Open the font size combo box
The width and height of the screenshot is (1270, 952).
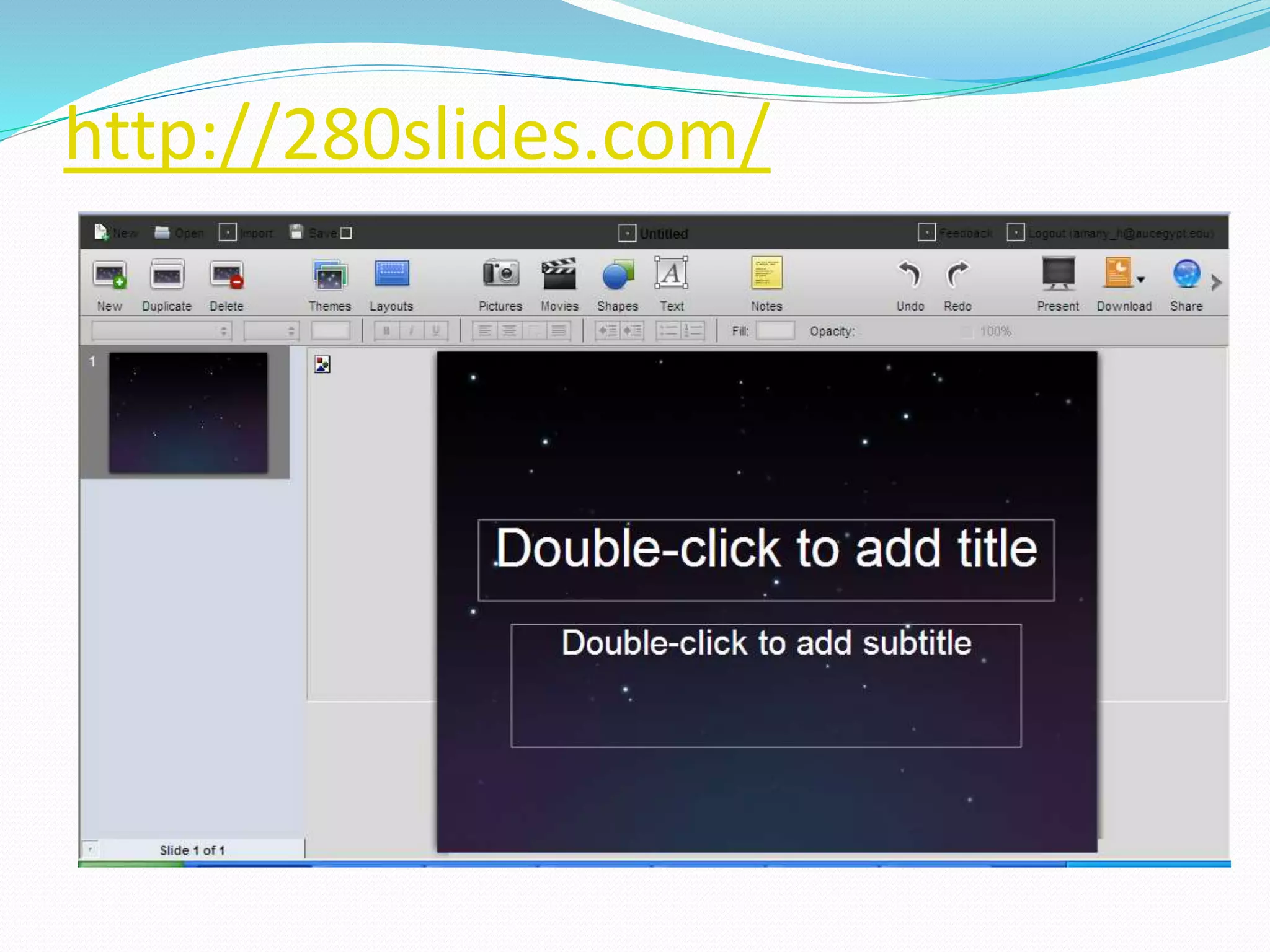pos(272,331)
